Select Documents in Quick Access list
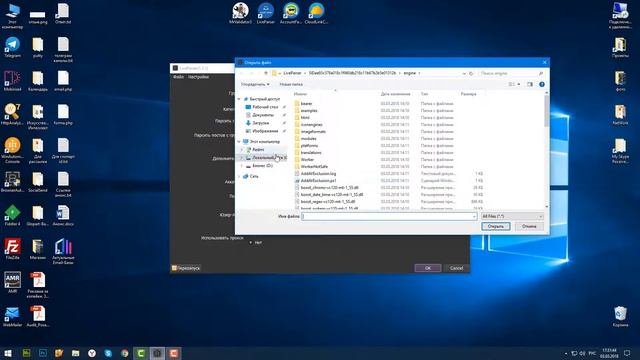Image resolution: width=640 pixels, height=360 pixels. tap(263, 115)
